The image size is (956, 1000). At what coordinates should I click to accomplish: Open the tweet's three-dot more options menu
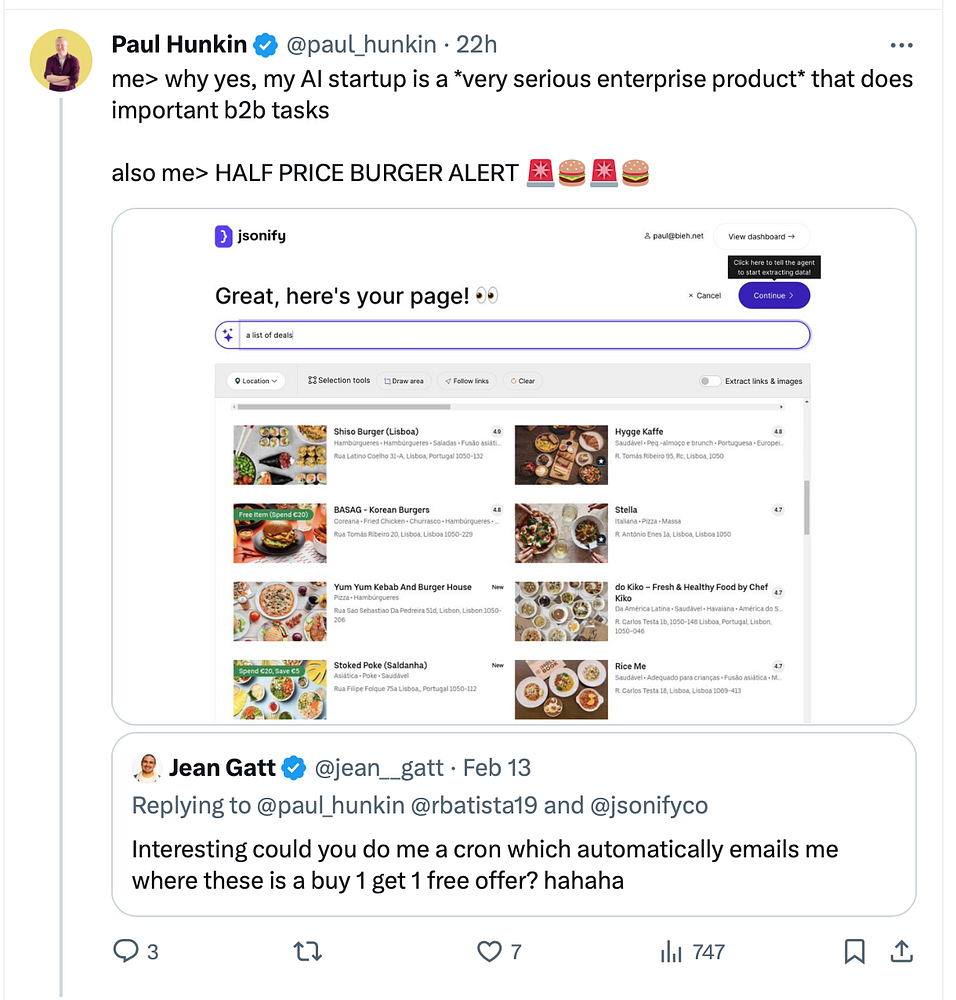(901, 45)
